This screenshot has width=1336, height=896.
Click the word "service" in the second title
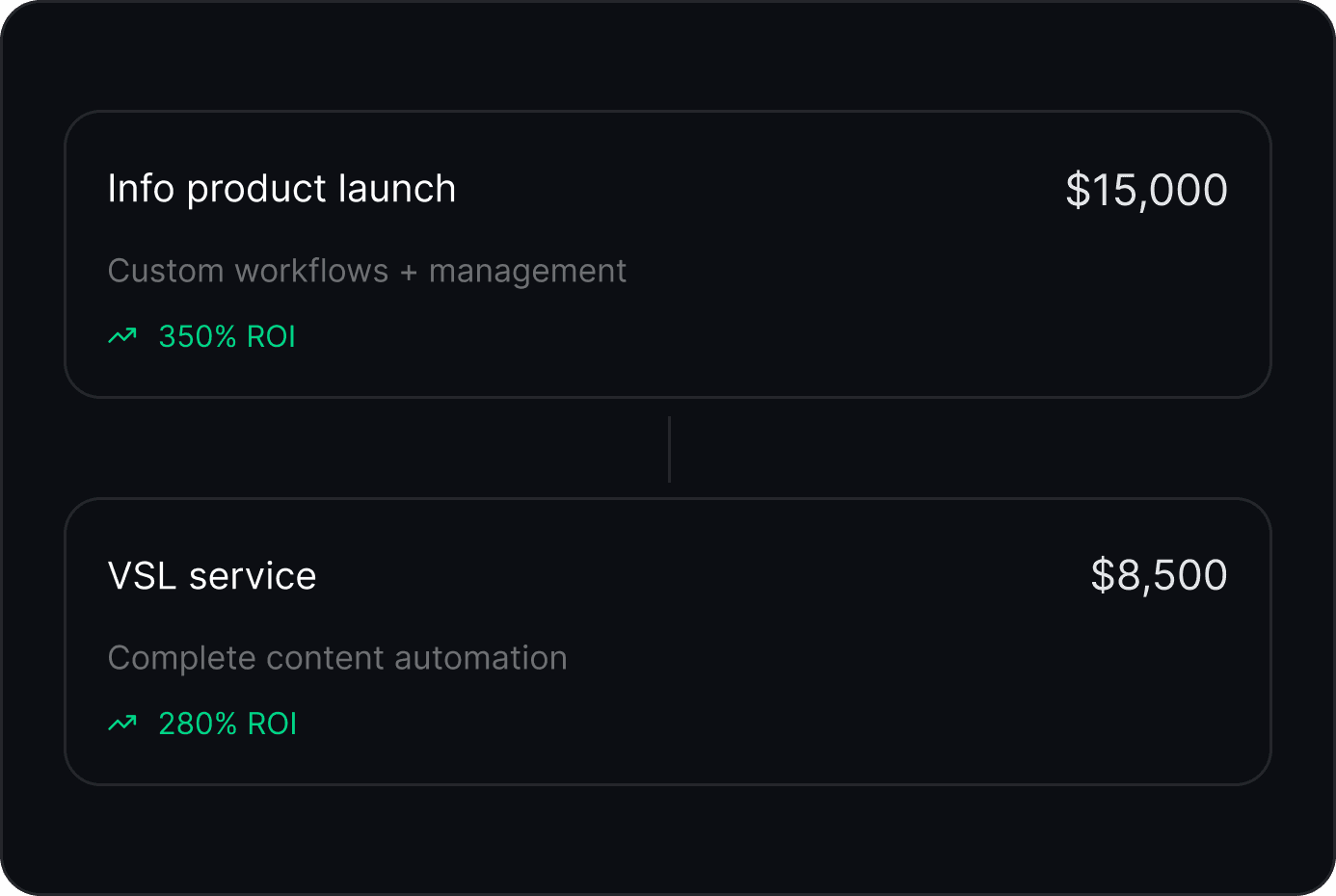pyautogui.click(x=253, y=576)
